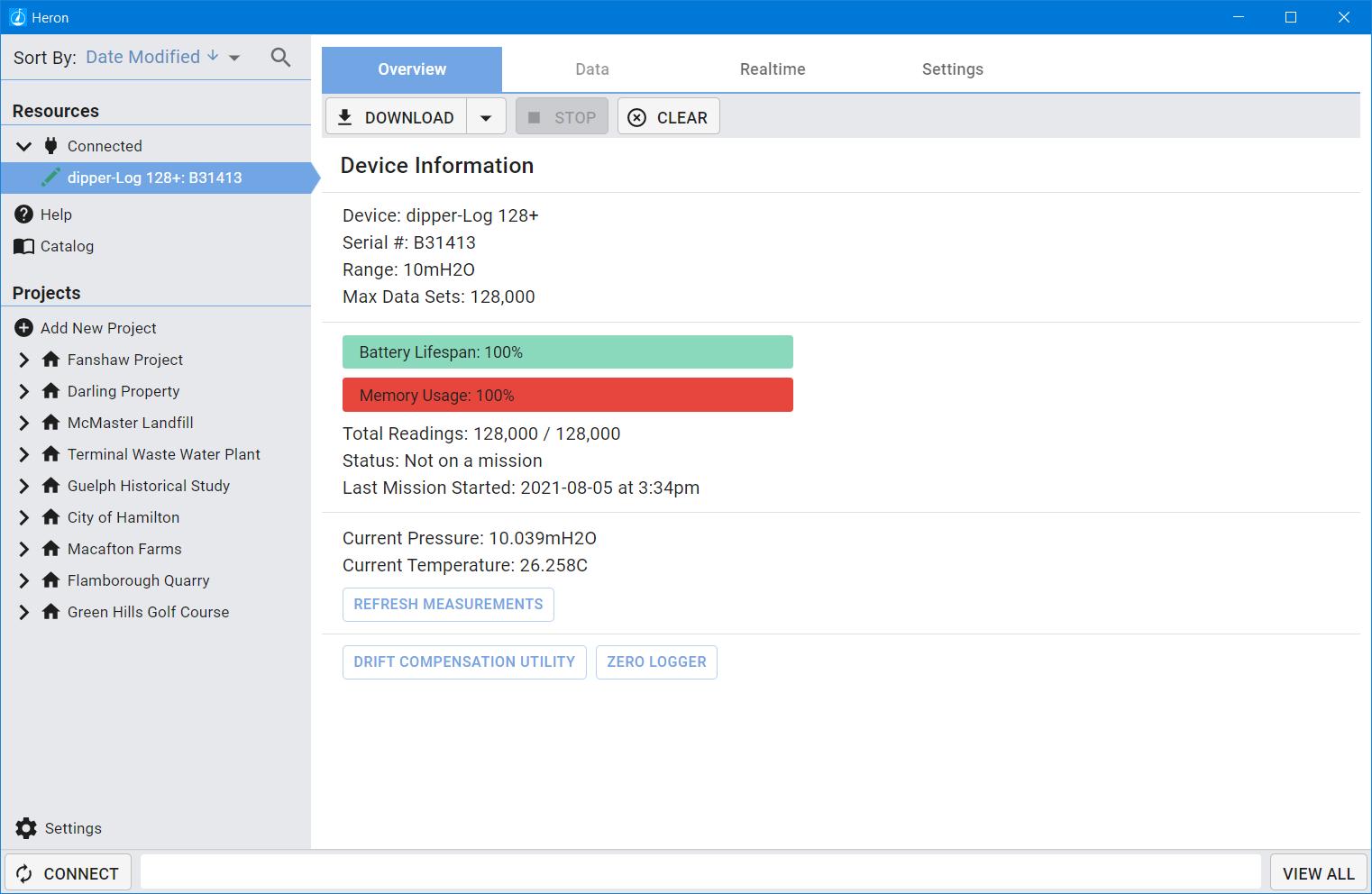Viewport: 1372px width, 894px height.
Task: Open the Sort By dropdown caret
Action: pyautogui.click(x=234, y=58)
